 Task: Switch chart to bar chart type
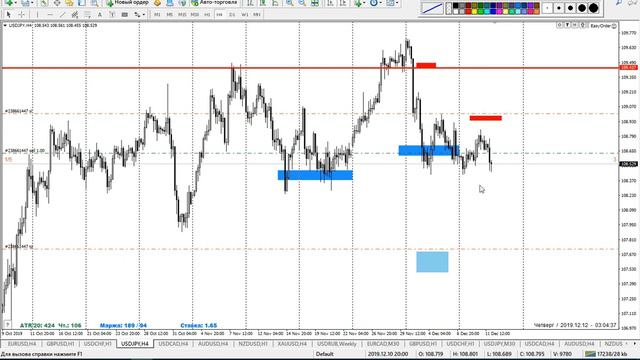[x=250, y=3]
